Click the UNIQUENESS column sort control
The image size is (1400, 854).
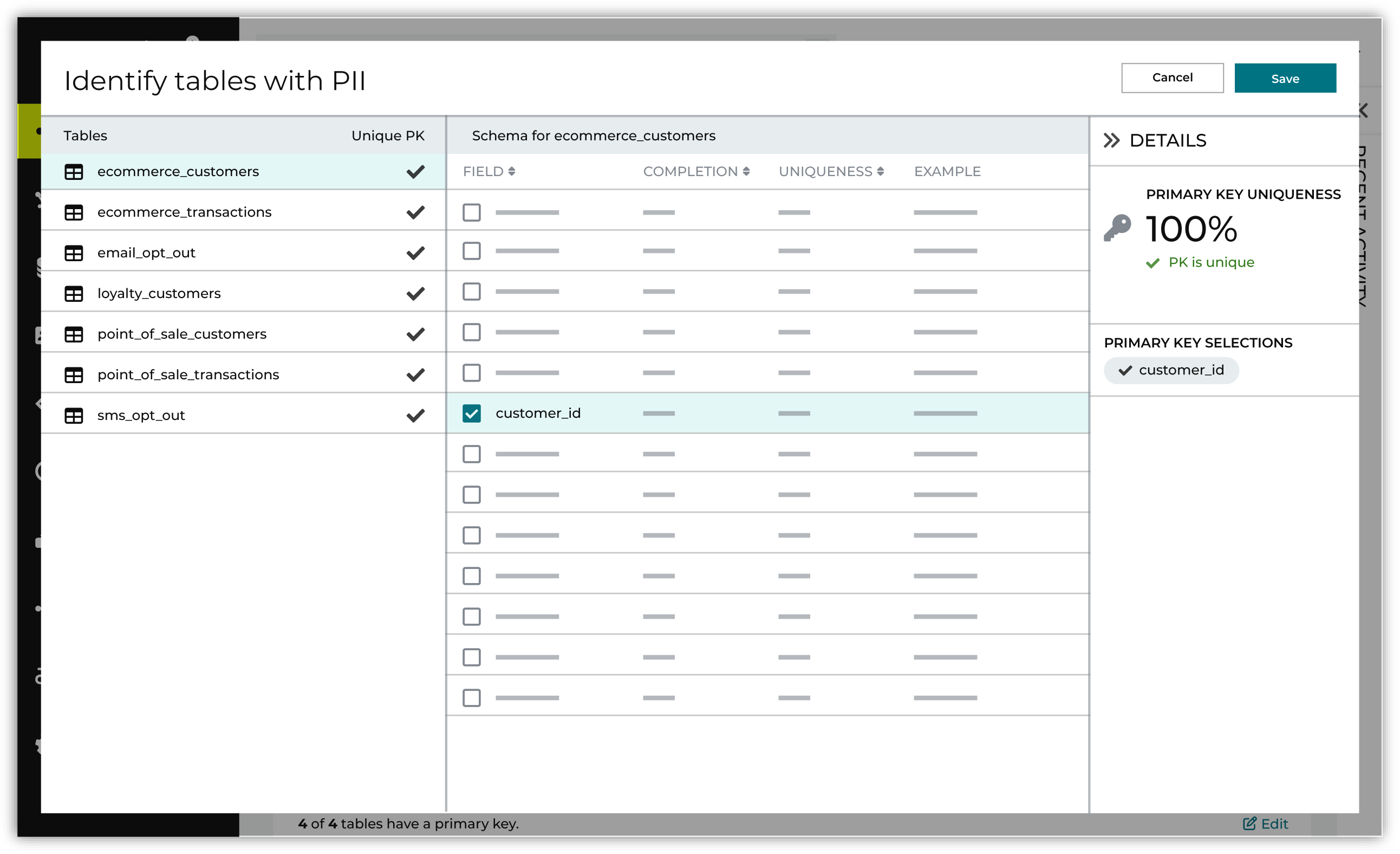[x=881, y=171]
